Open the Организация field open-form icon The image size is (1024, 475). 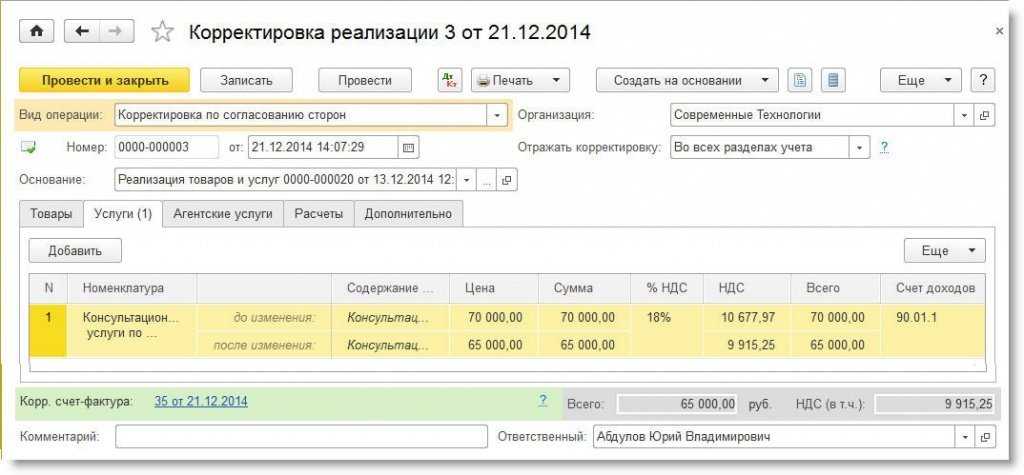(x=984, y=115)
